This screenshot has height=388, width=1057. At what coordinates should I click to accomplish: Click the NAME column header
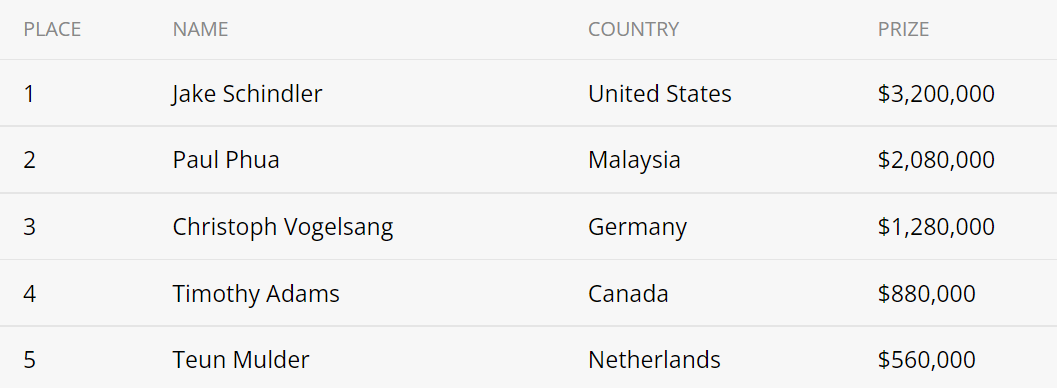200,29
